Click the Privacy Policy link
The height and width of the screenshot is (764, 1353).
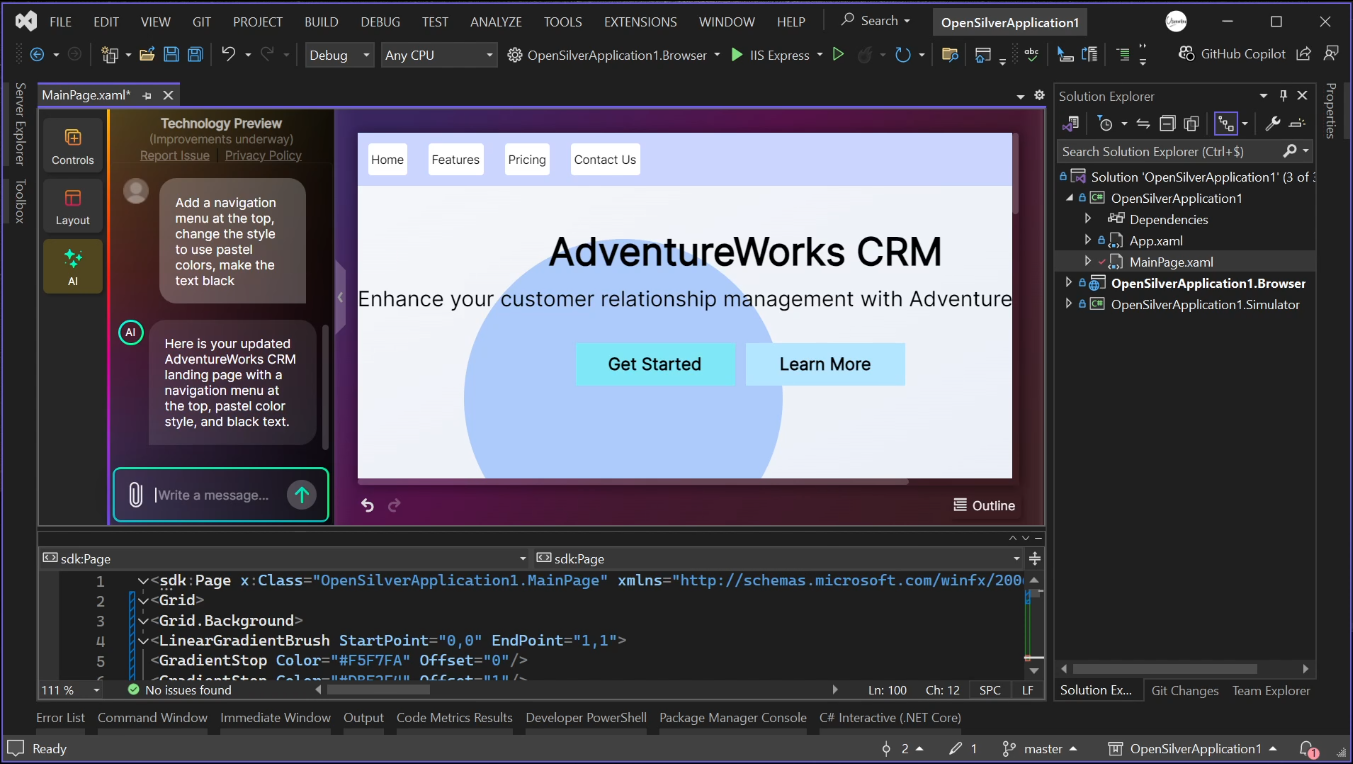[x=263, y=156]
